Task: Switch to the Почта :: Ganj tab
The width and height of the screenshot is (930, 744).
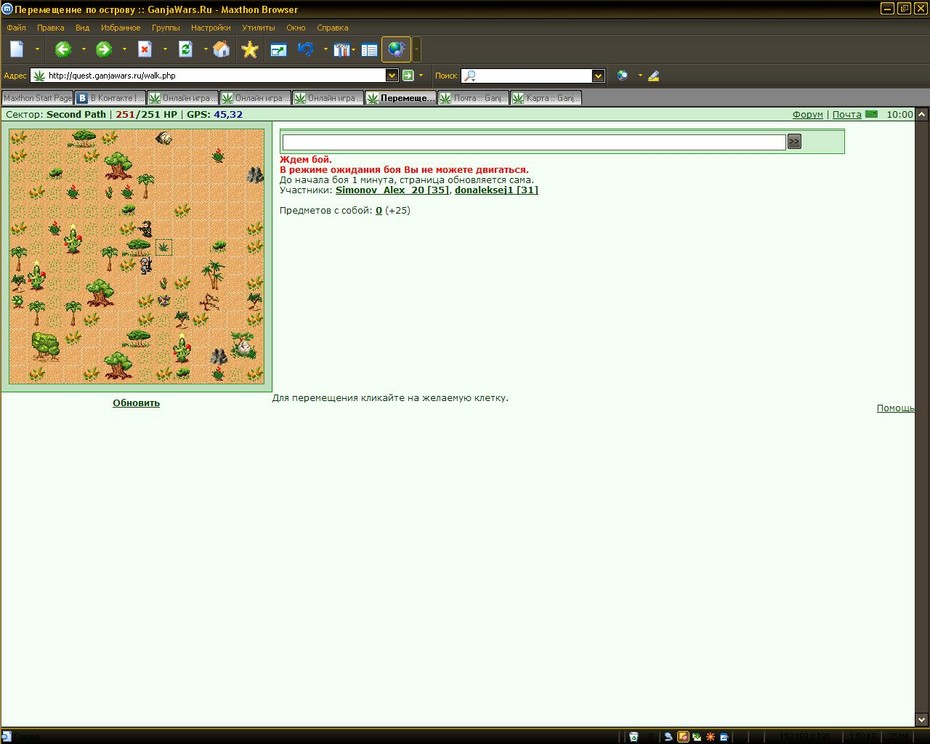Action: [x=473, y=98]
